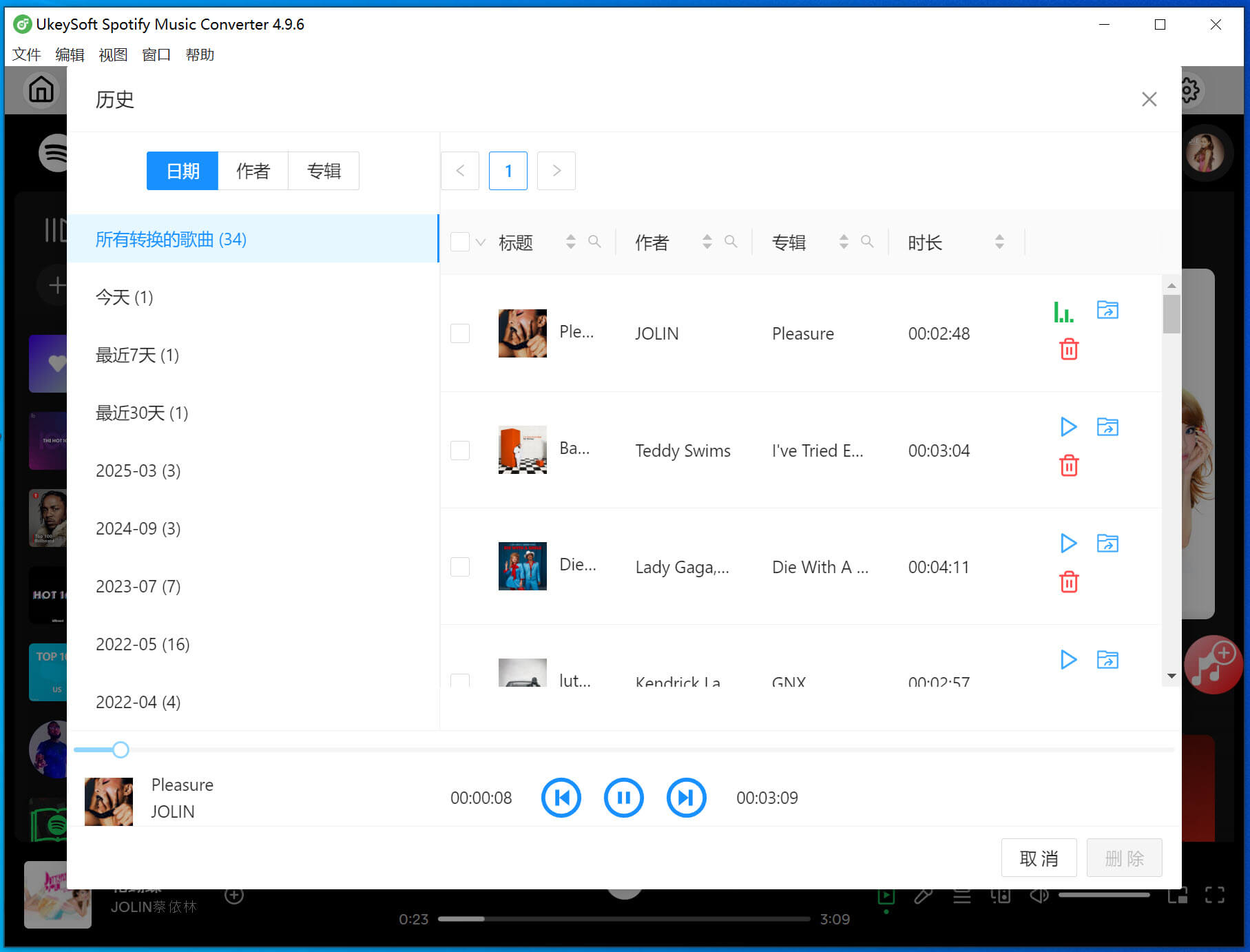
Task: Close the history dialog with the X
Action: coord(1149,99)
